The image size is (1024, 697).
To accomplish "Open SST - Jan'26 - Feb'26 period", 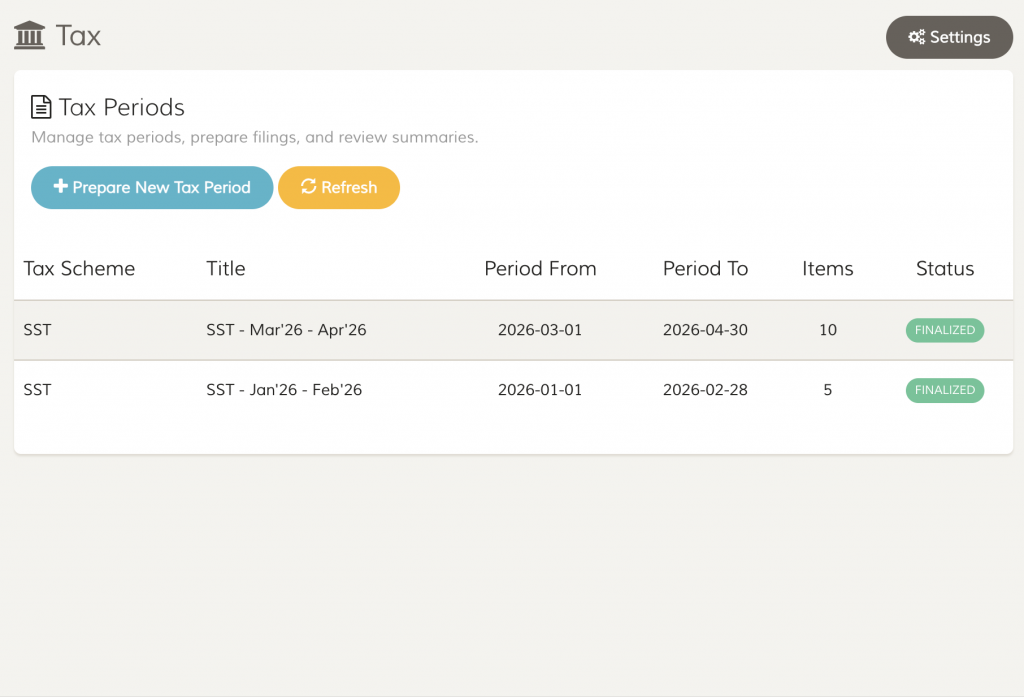I will [x=284, y=390].
